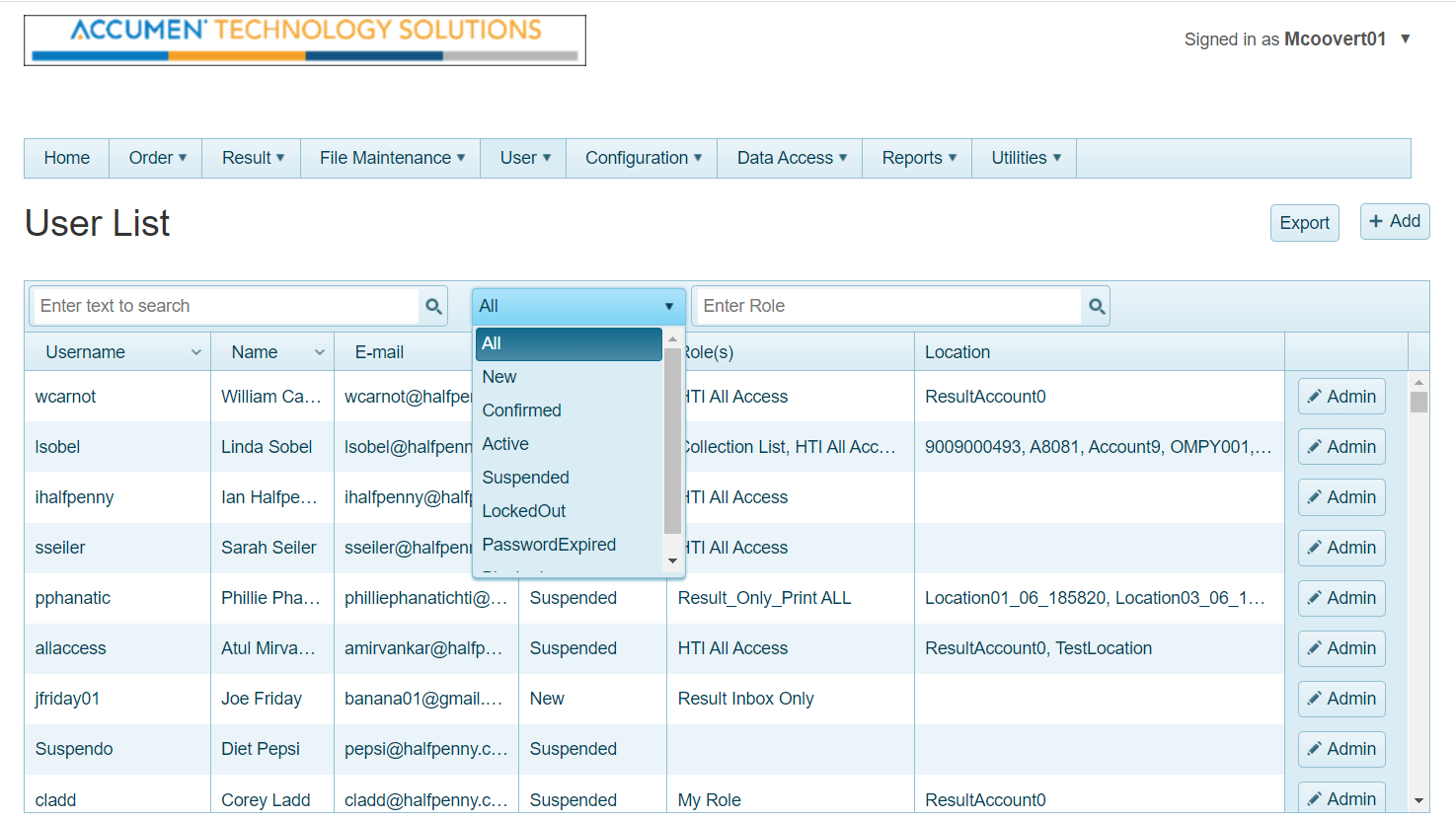Click Admin edit button for wcarnot

coord(1341,397)
